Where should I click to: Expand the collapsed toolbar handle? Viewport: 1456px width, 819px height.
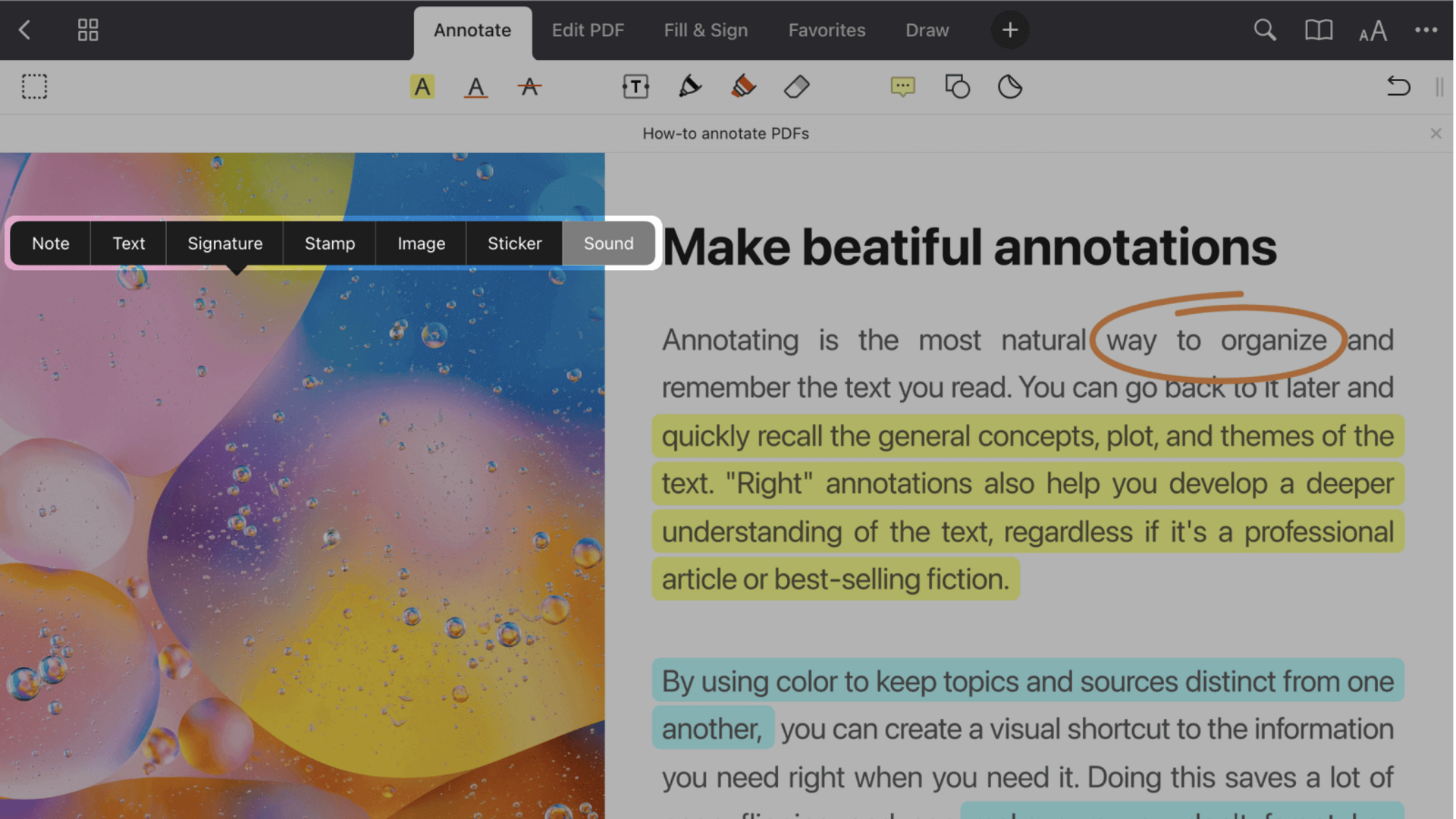(1440, 86)
